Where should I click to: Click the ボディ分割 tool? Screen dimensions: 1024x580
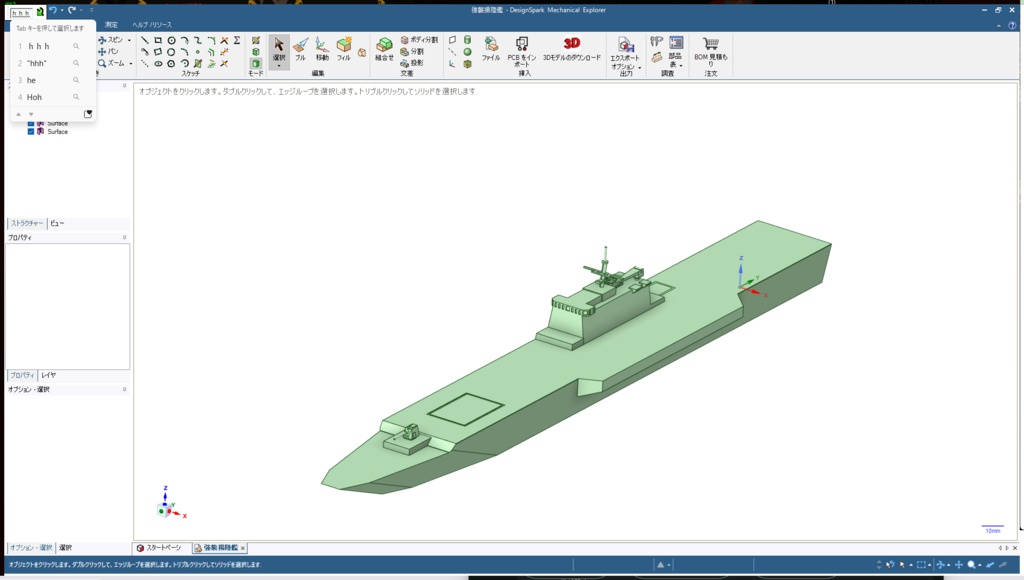click(x=419, y=40)
